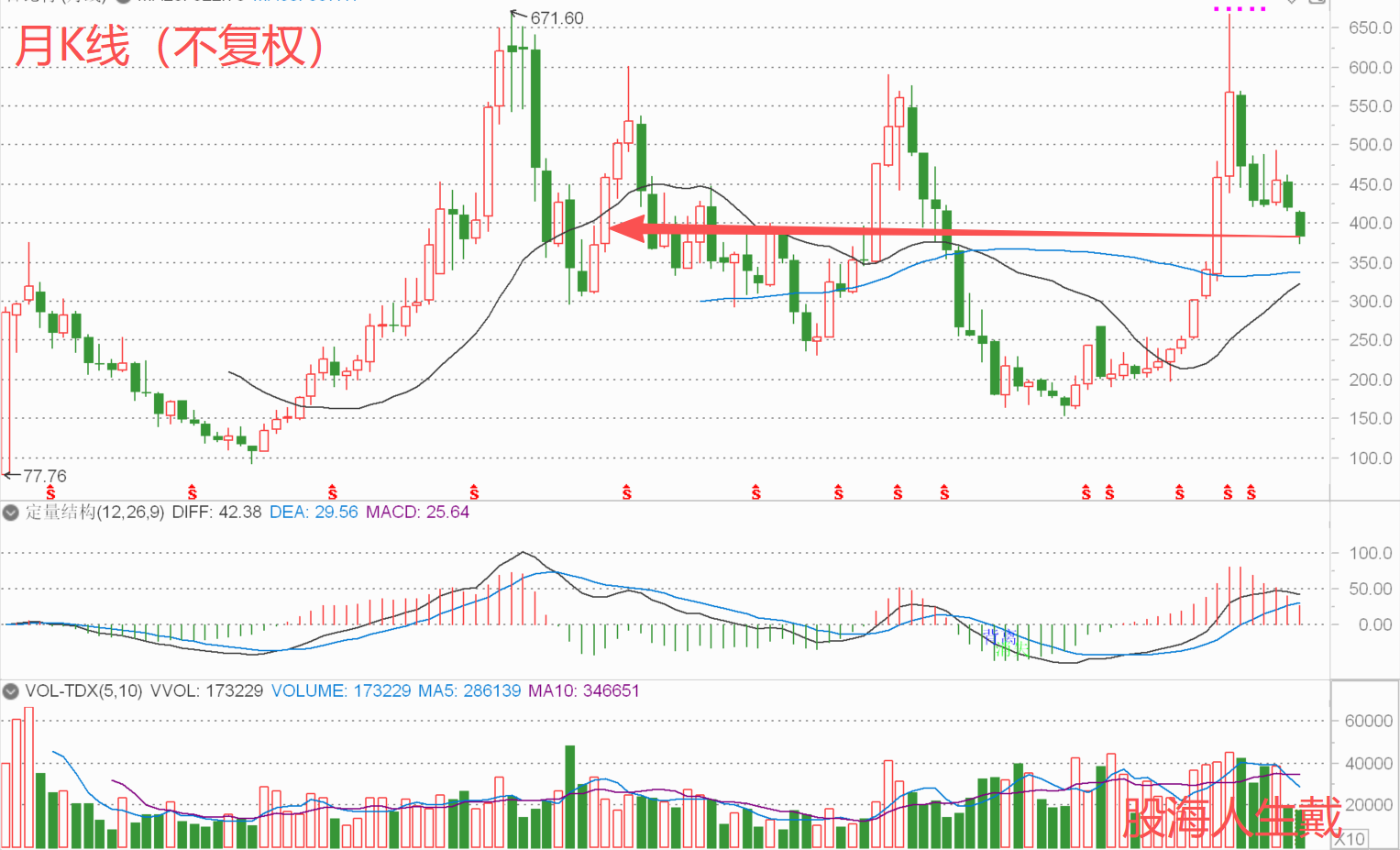Click the 350.0 price axis label
This screenshot has width=1400, height=850.
pyautogui.click(x=1370, y=262)
